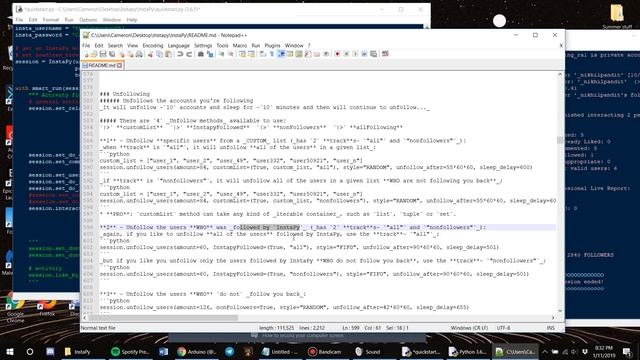Screen dimensions: 640x360
Task: Open the Plugins menu
Action: (272, 45)
